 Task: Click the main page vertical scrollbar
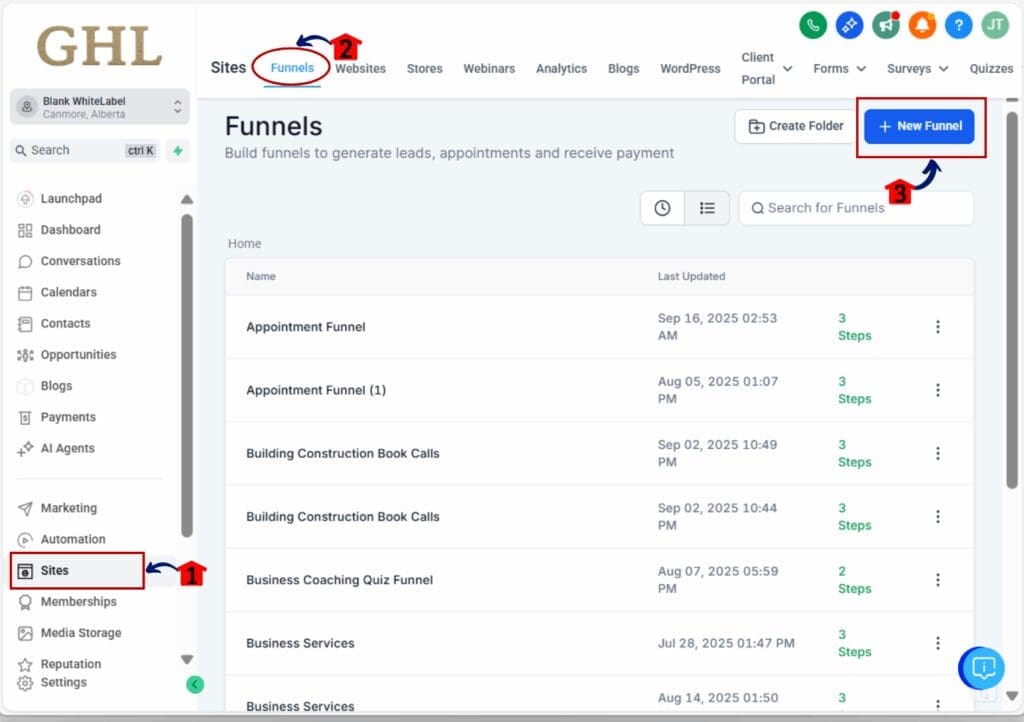[x=1011, y=300]
